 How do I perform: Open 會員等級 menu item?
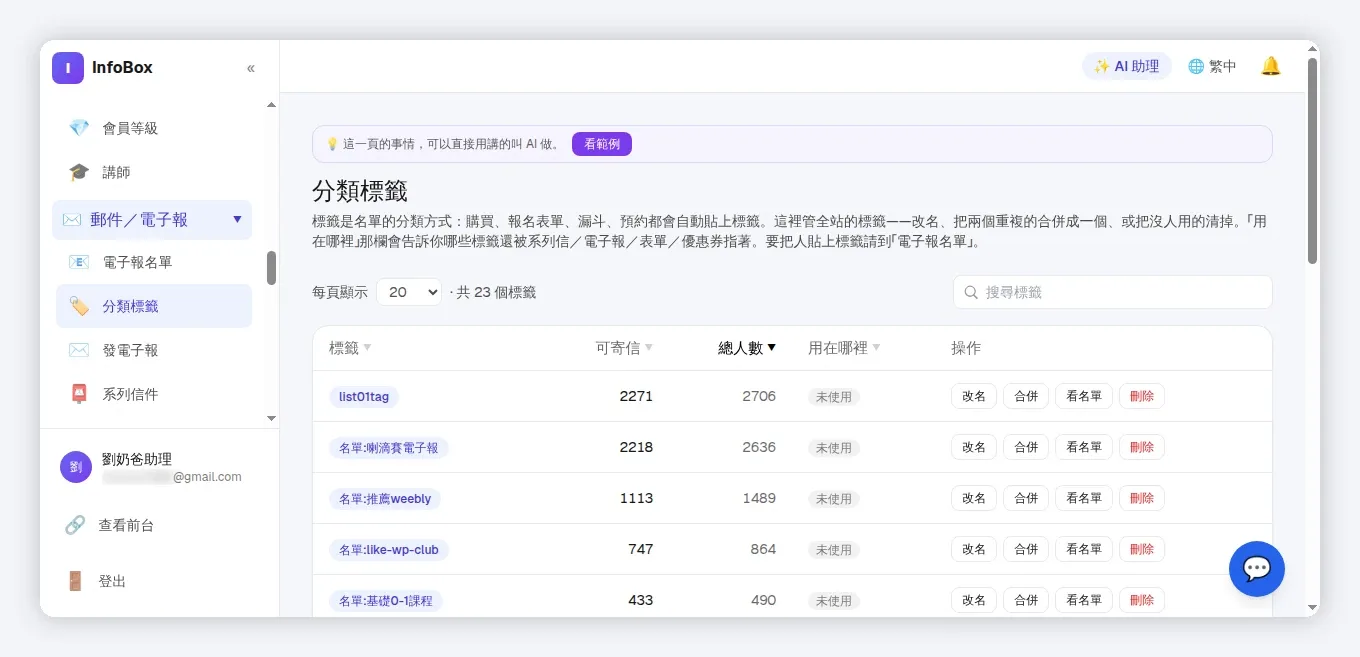154,128
